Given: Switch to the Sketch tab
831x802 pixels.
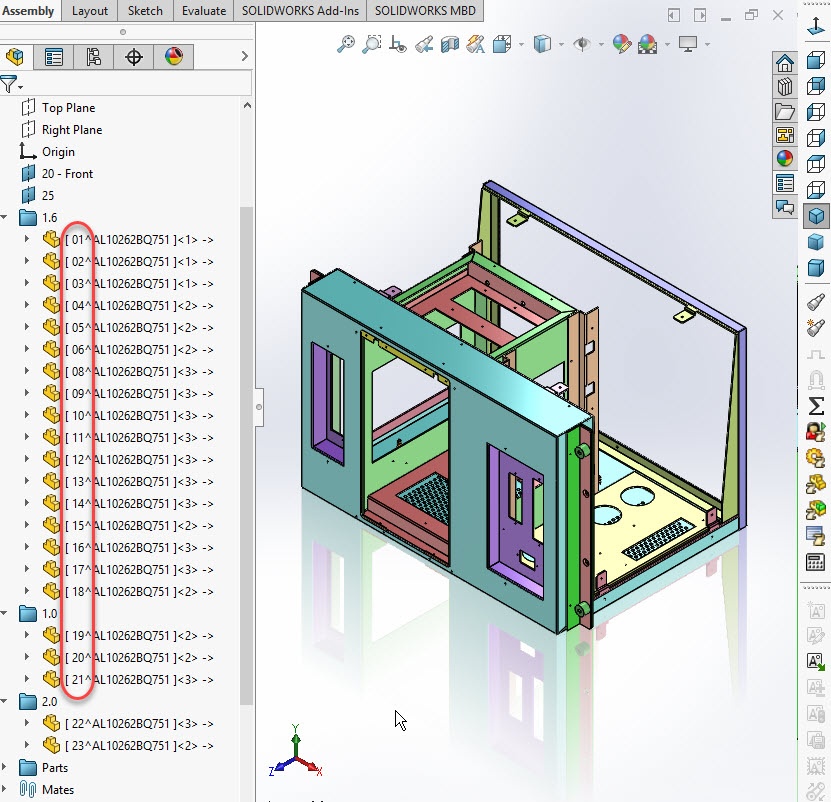Looking at the screenshot, I should click(145, 11).
